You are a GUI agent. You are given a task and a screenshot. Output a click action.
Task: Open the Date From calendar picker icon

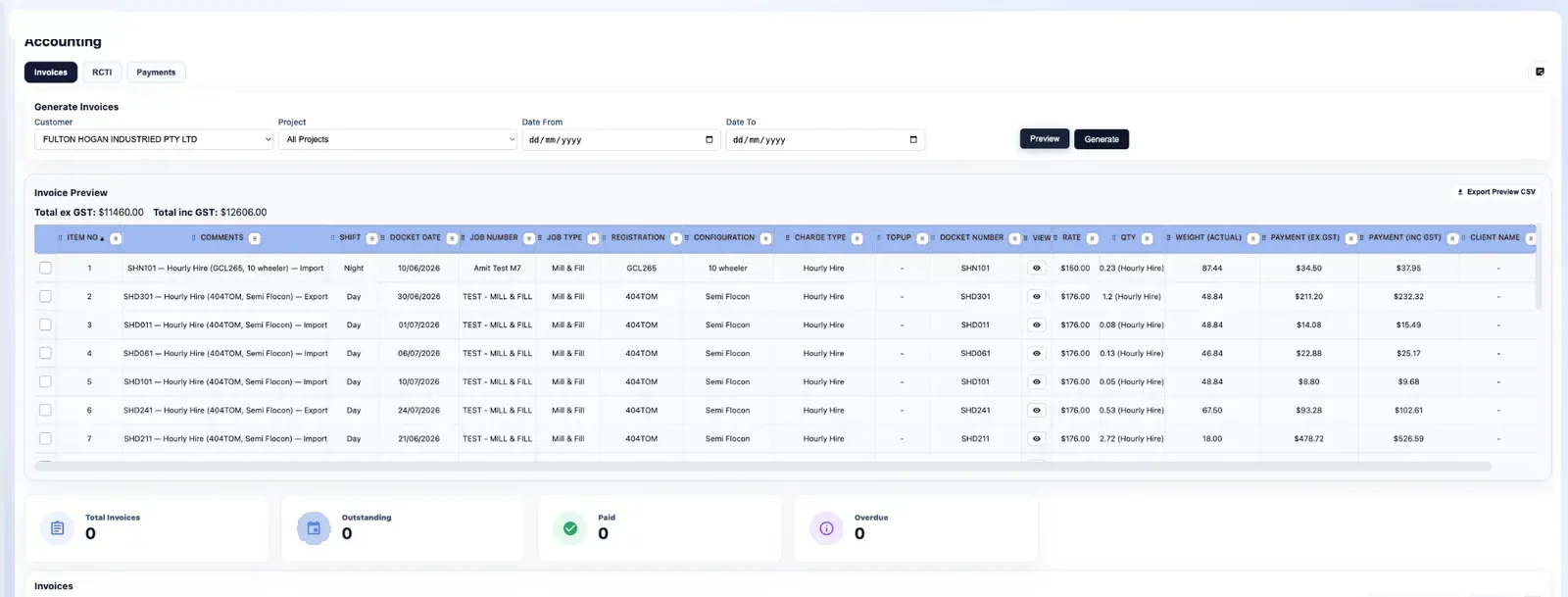pyautogui.click(x=710, y=139)
